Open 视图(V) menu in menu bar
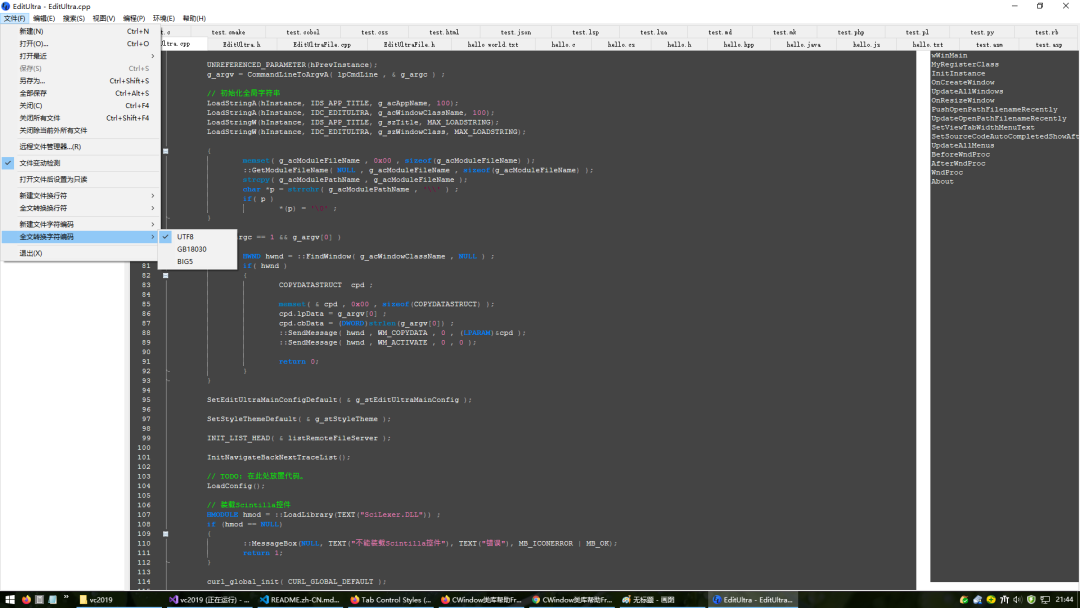The image size is (1080, 608). click(103, 19)
